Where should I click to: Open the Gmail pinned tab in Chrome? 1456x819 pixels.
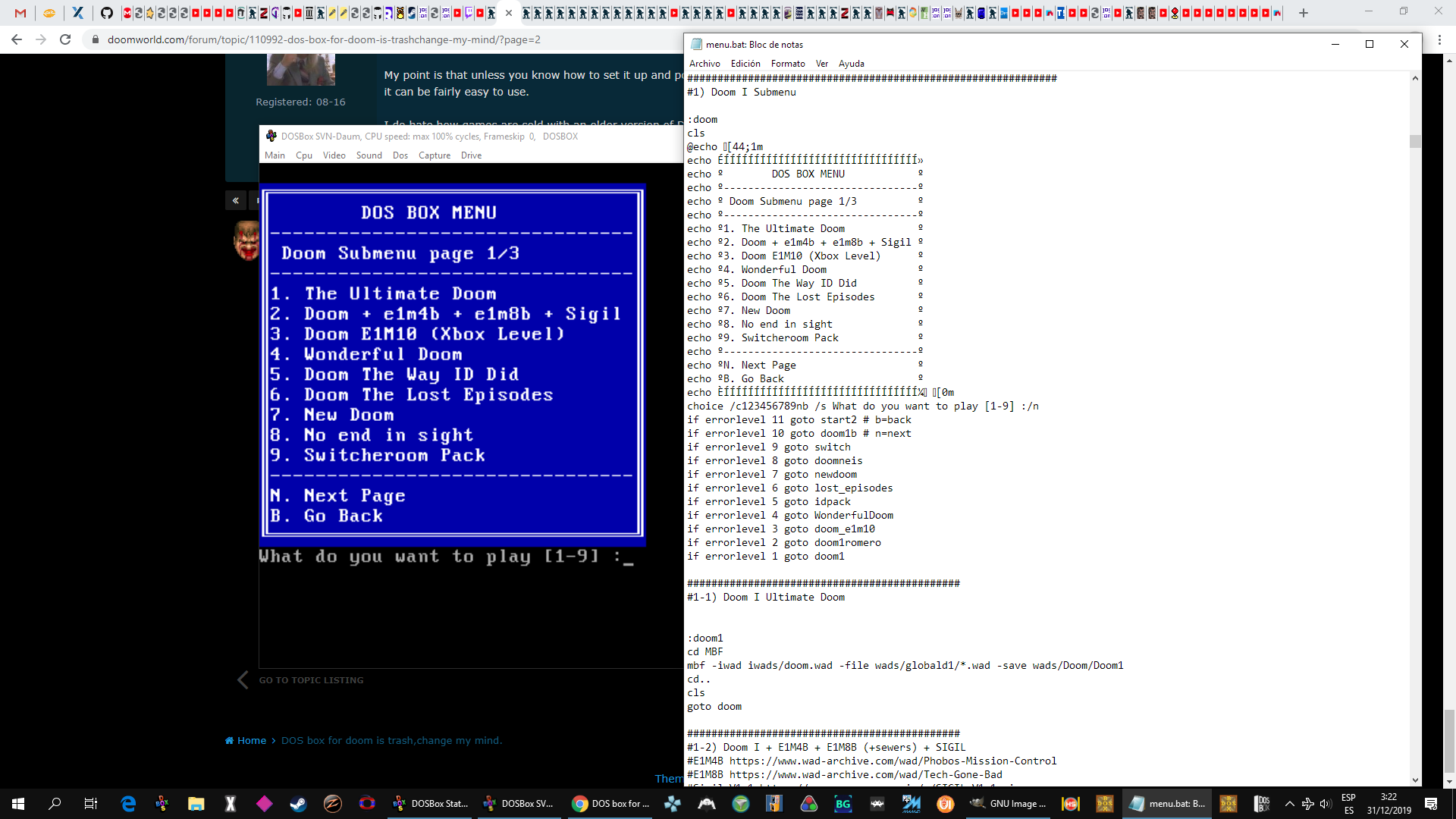[20, 13]
